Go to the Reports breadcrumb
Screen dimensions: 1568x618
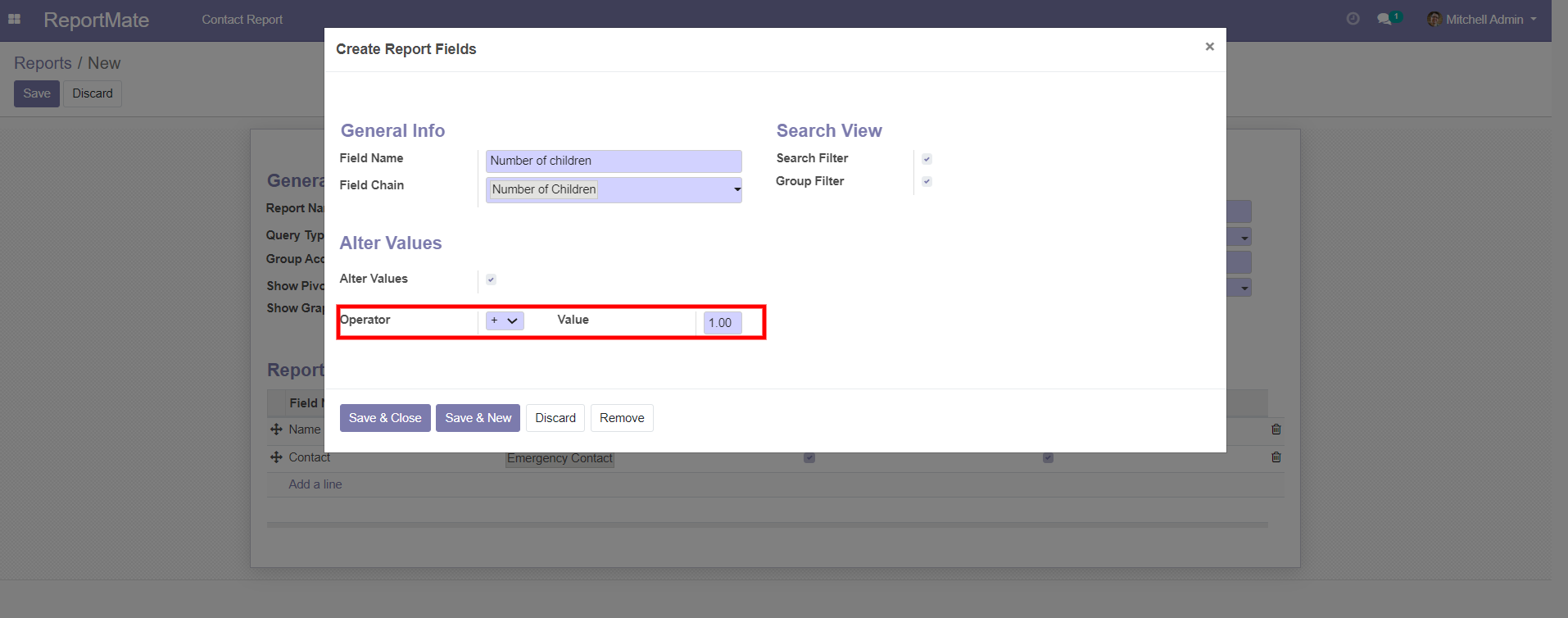[x=43, y=63]
